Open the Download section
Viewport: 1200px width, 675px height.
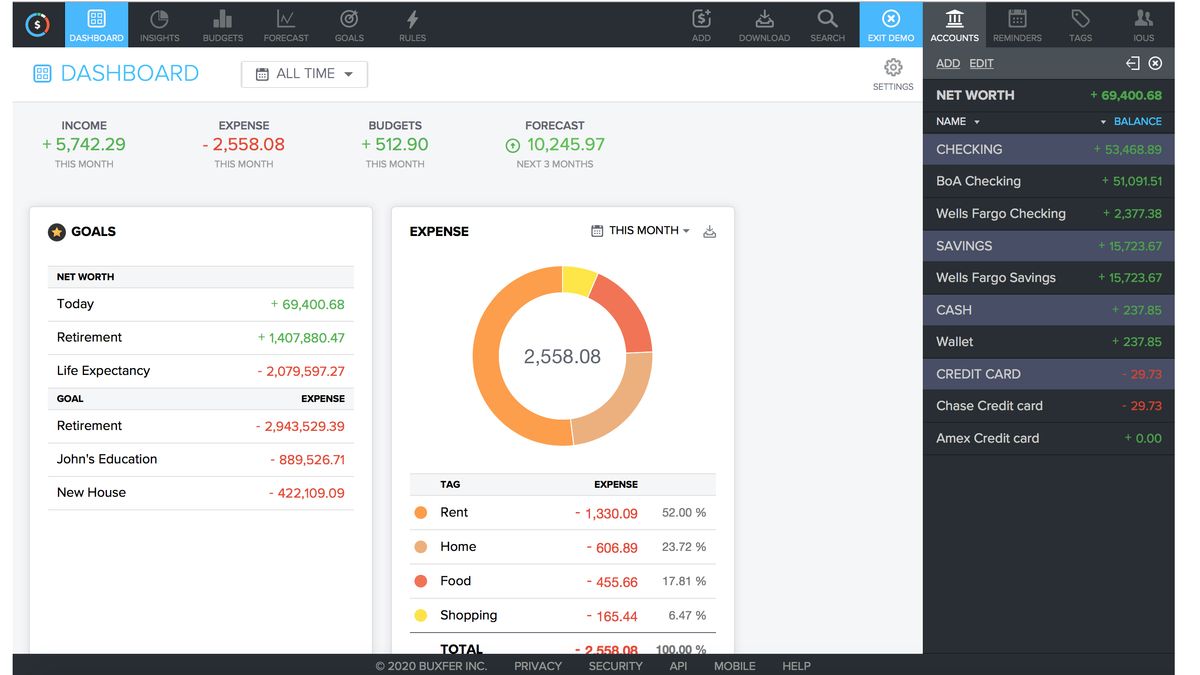[764, 24]
